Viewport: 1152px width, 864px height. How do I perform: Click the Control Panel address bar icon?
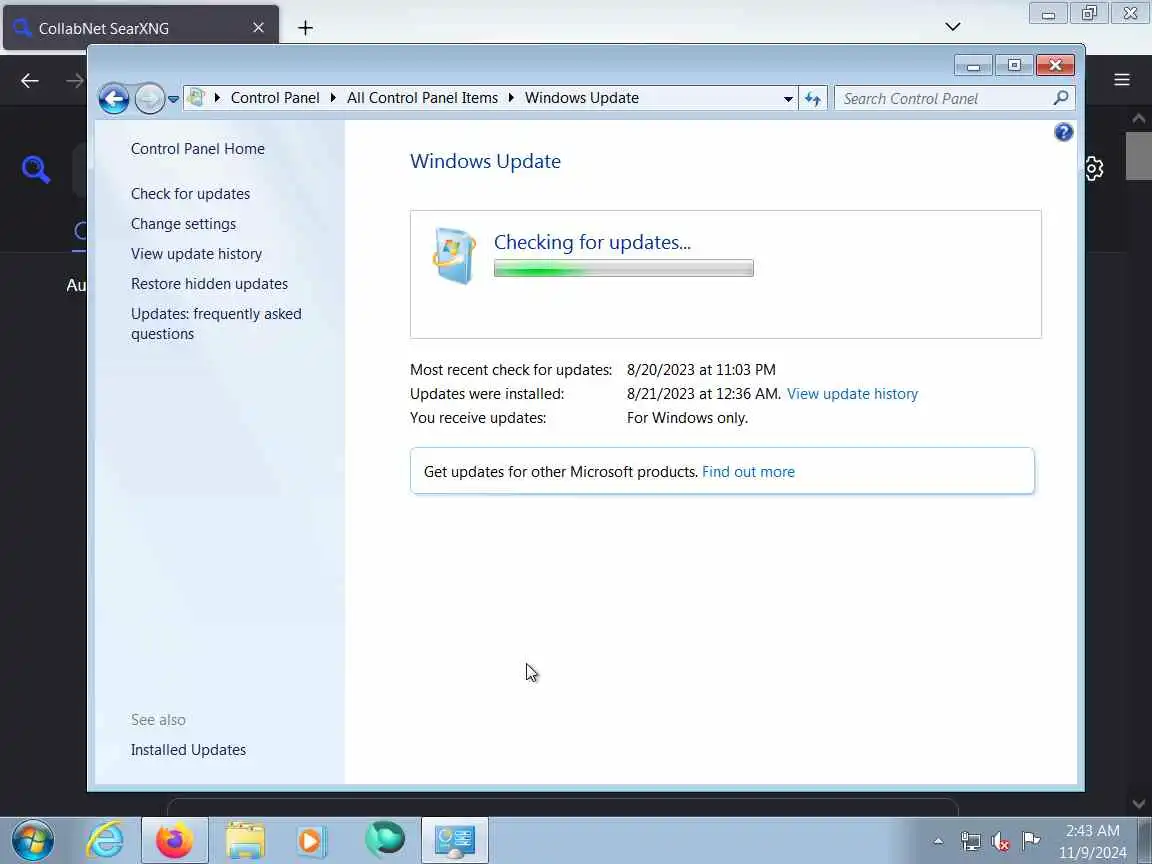[196, 97]
